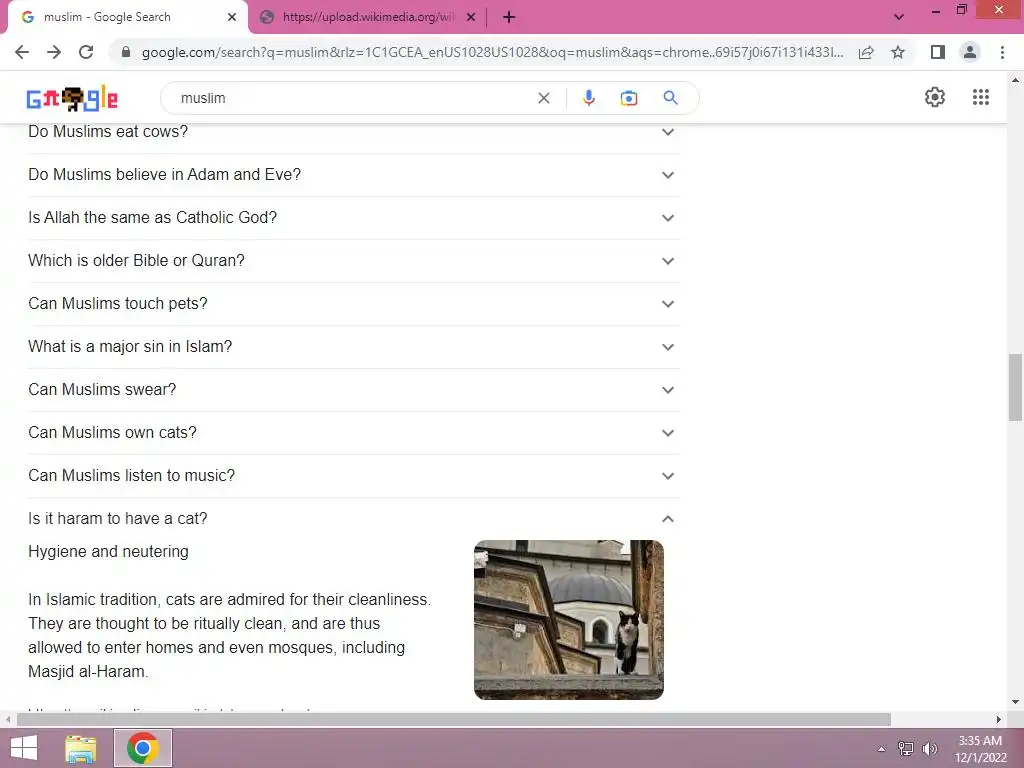Expand "Do Muslims eat cows?" chevron
The width and height of the screenshot is (1024, 768).
click(x=667, y=132)
